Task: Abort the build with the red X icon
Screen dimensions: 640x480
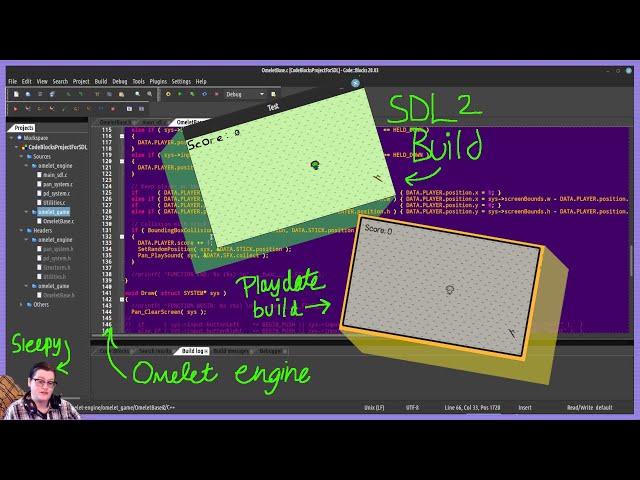Action: 216,94
